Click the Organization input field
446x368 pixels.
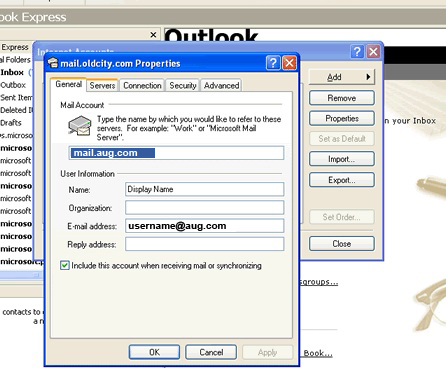coord(205,207)
